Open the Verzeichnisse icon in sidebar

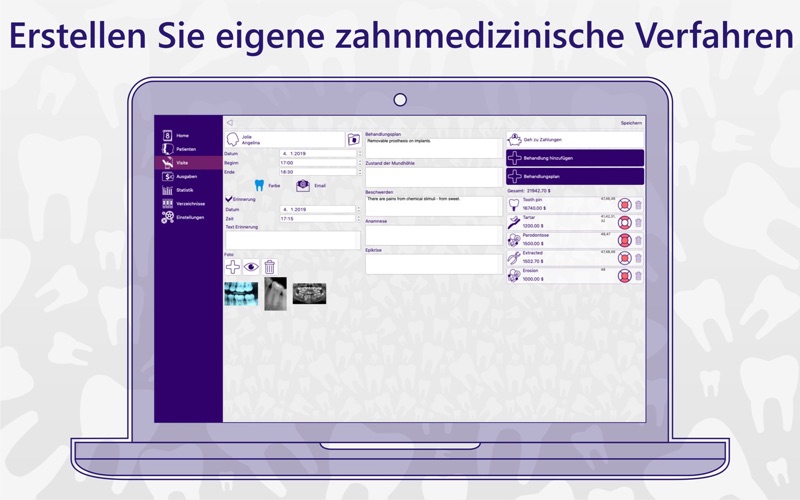tap(167, 204)
